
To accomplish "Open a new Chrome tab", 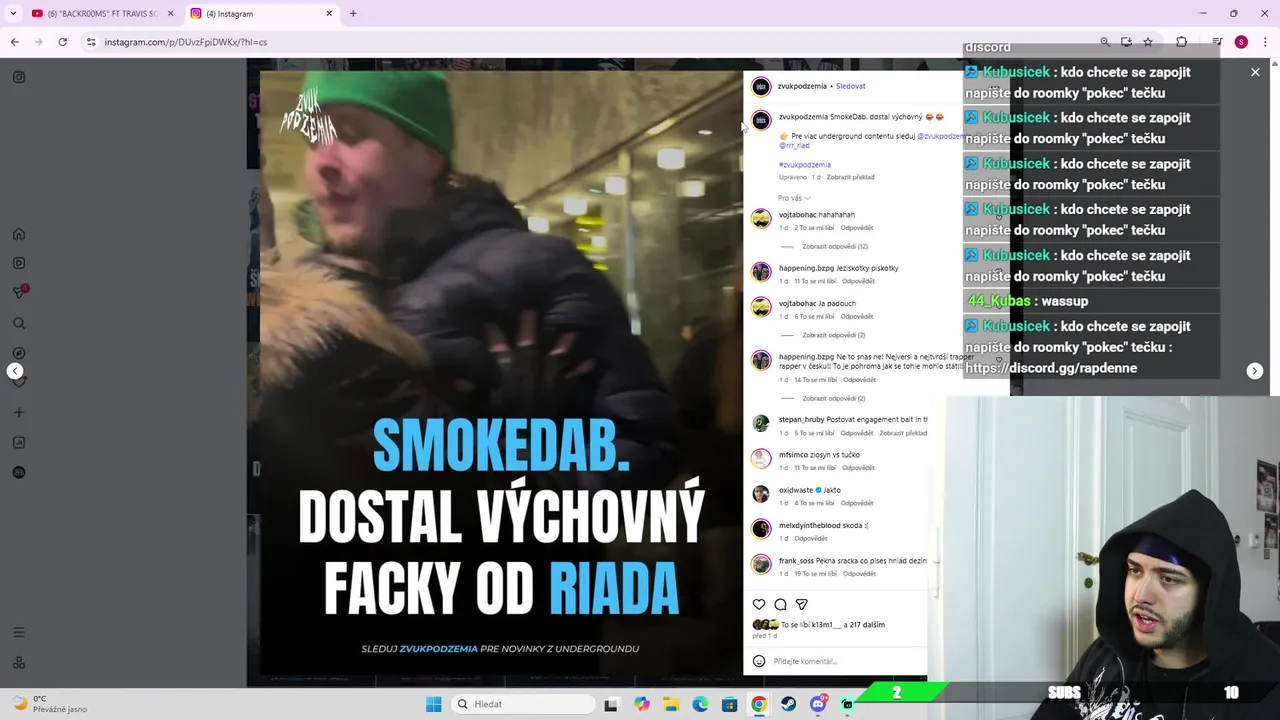I will pos(353,14).
